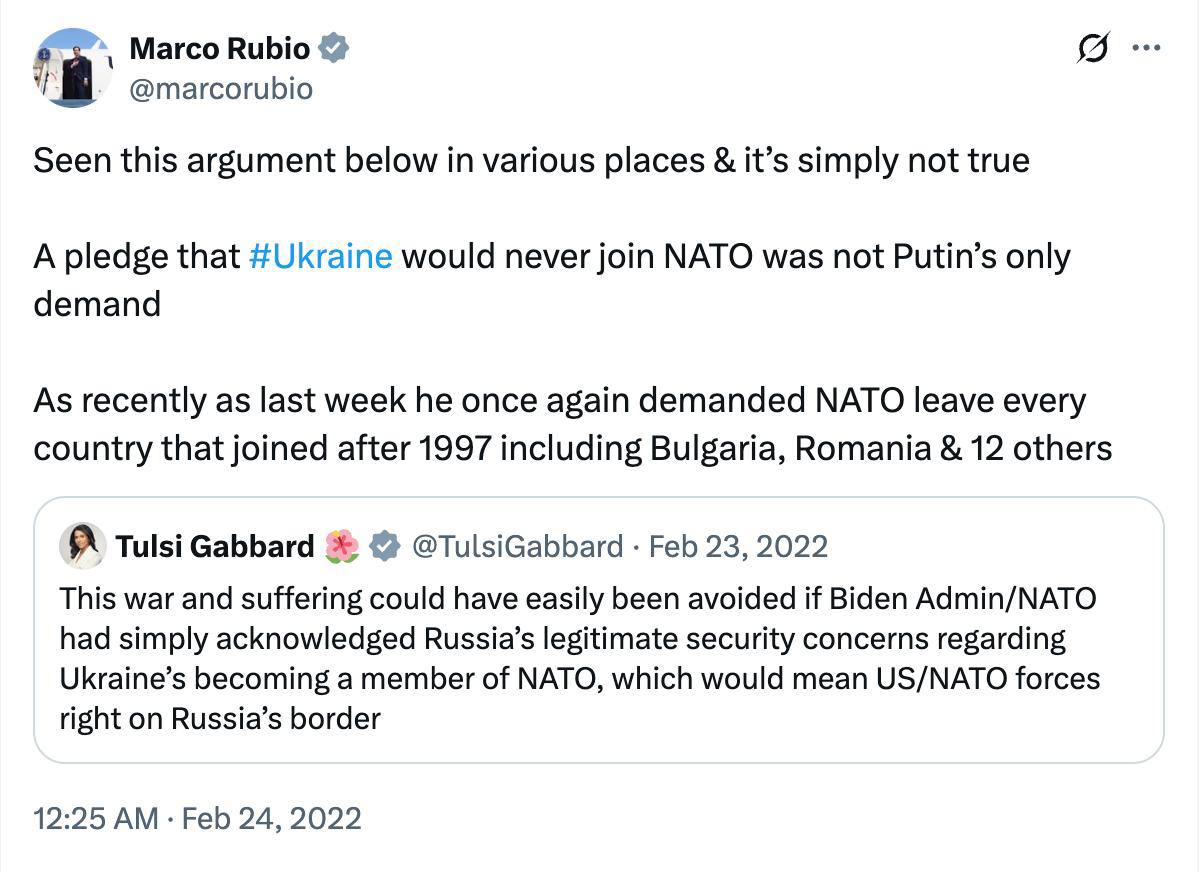Click the quoted tweet's Feb 23, 2022 date

738,546
